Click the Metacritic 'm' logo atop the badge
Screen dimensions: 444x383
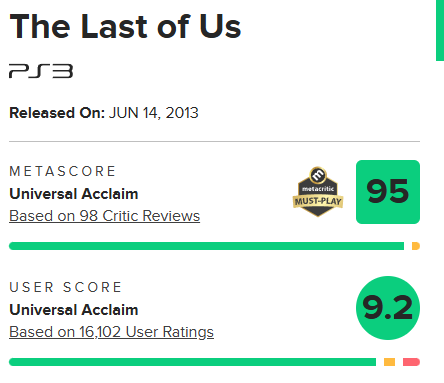318,175
